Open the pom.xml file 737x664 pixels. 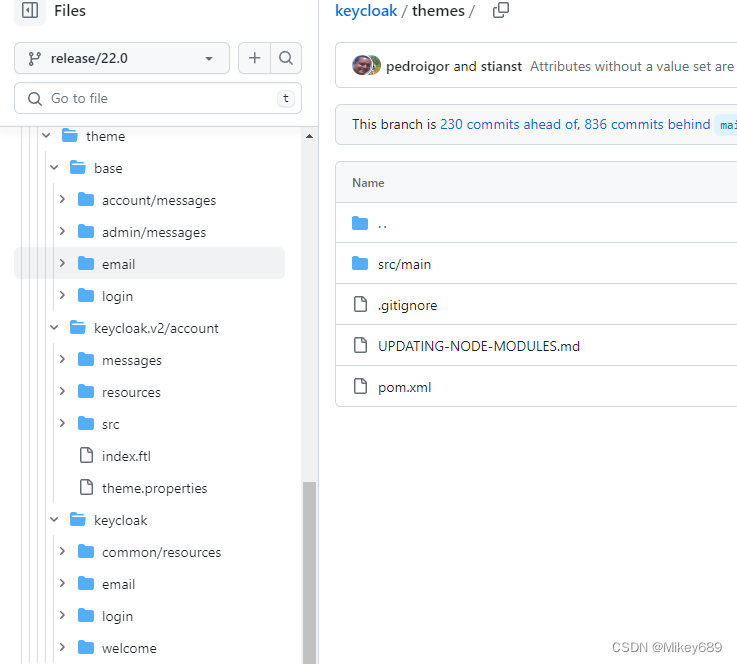pyautogui.click(x=404, y=388)
